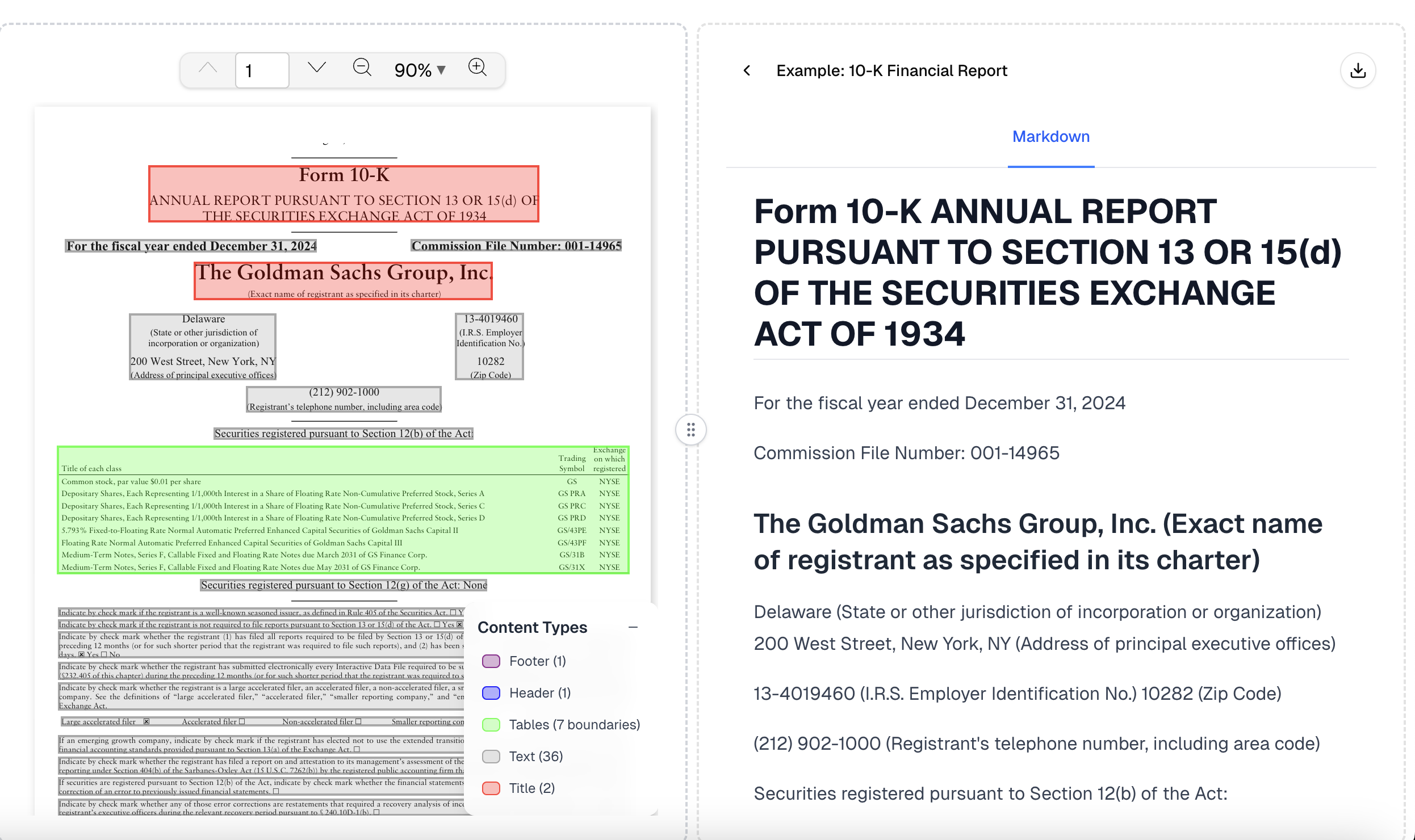Toggle the Tables content type swatch

[491, 725]
